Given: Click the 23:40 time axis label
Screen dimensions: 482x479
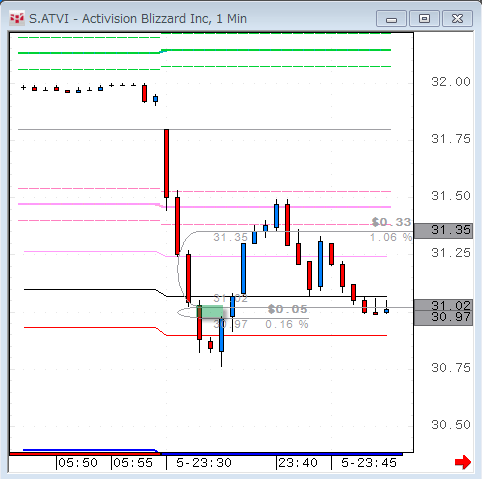Looking at the screenshot, I should pyautogui.click(x=298, y=463).
